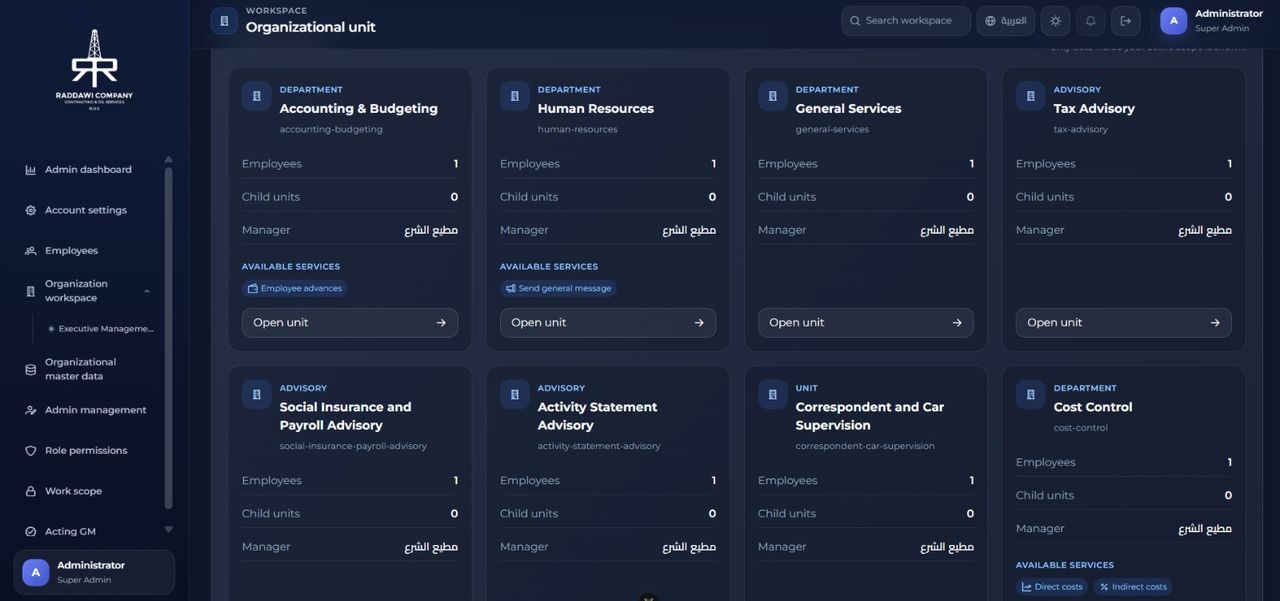Image resolution: width=1280 pixels, height=601 pixels.
Task: Toggle the light/dark theme sun icon
Action: pyautogui.click(x=1055, y=21)
